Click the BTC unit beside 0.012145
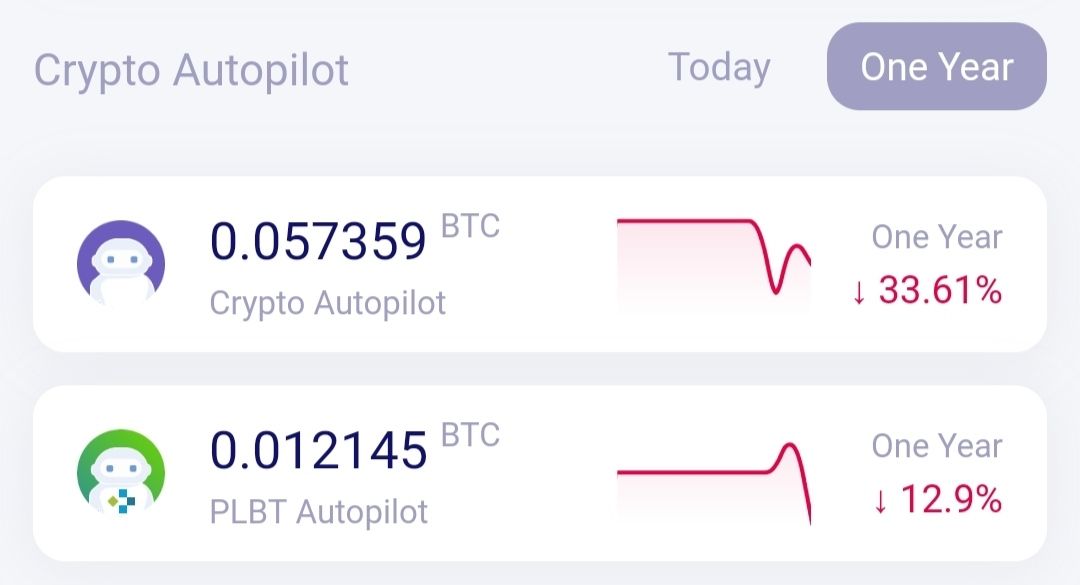The height and width of the screenshot is (585, 1080). pos(470,435)
